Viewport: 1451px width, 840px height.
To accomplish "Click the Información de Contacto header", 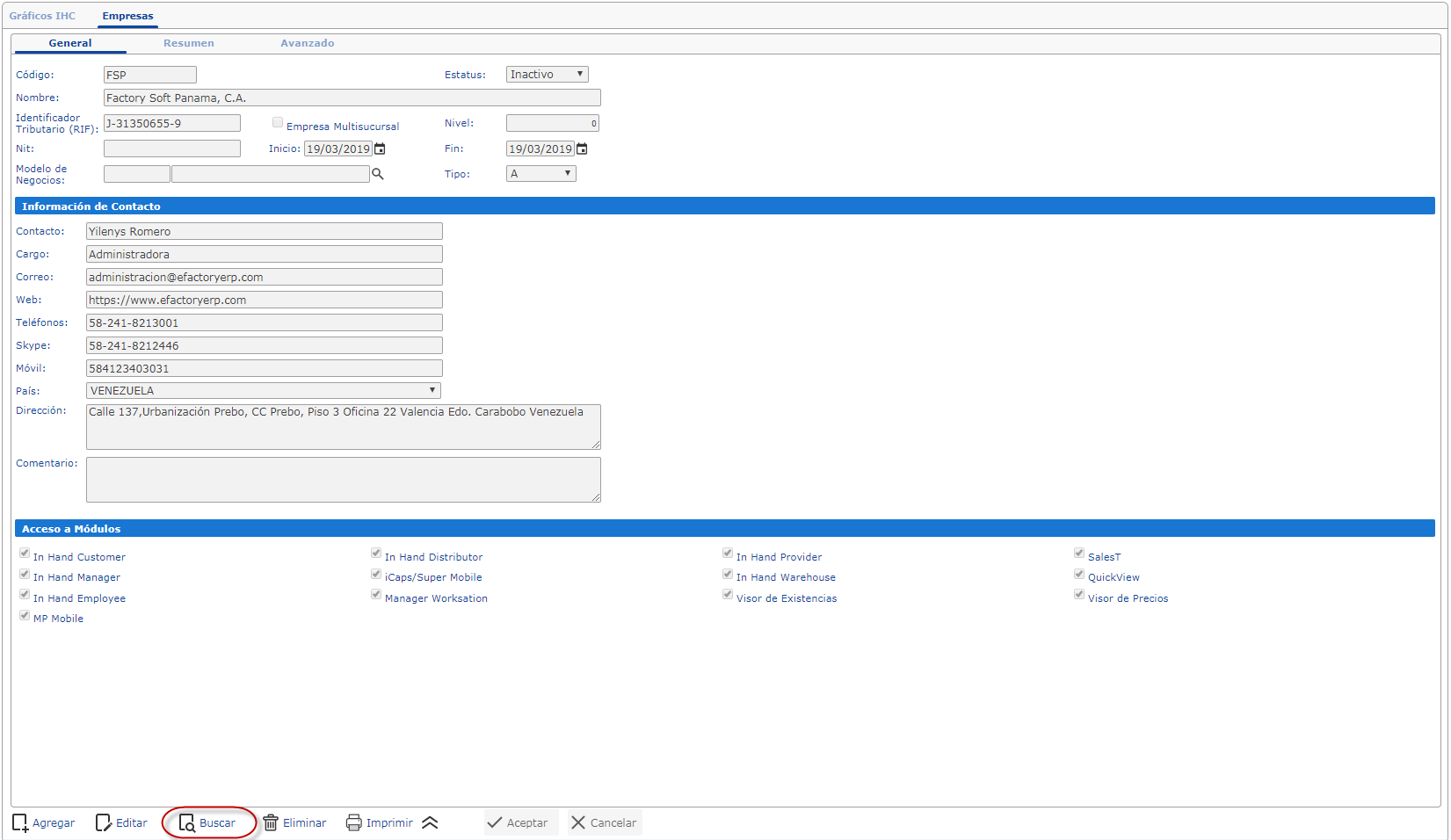I will point(725,206).
